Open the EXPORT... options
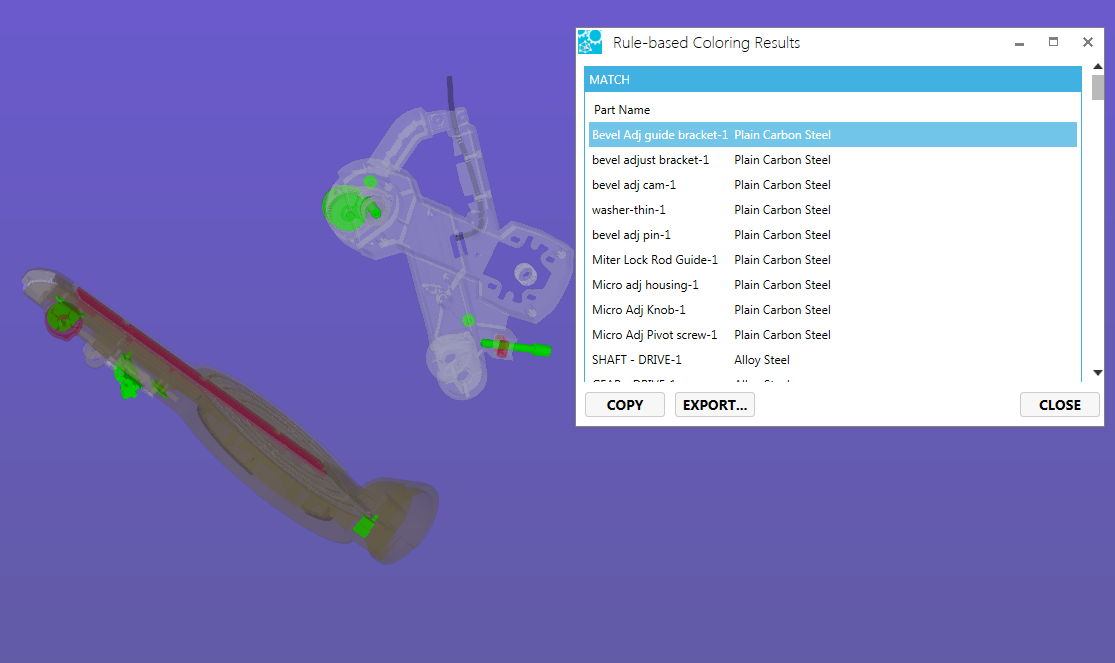 [x=714, y=405]
